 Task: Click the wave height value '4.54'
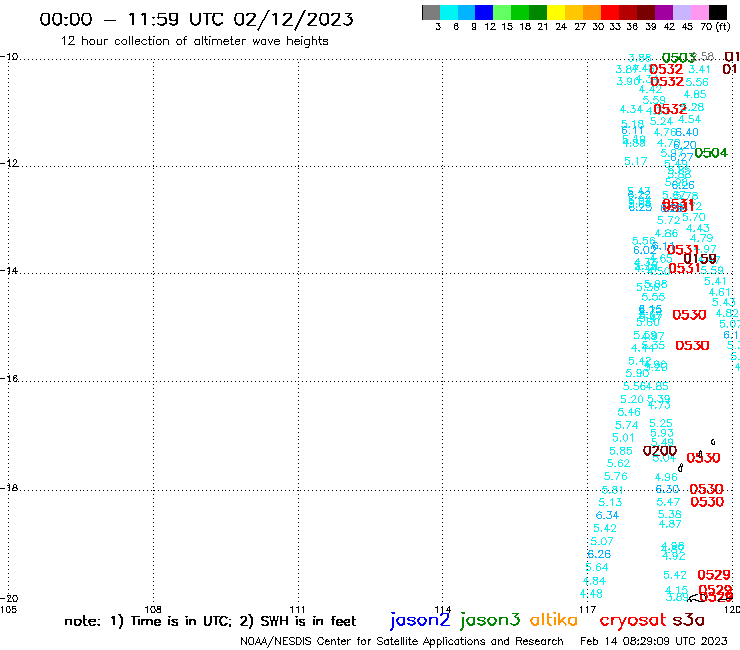(x=690, y=119)
